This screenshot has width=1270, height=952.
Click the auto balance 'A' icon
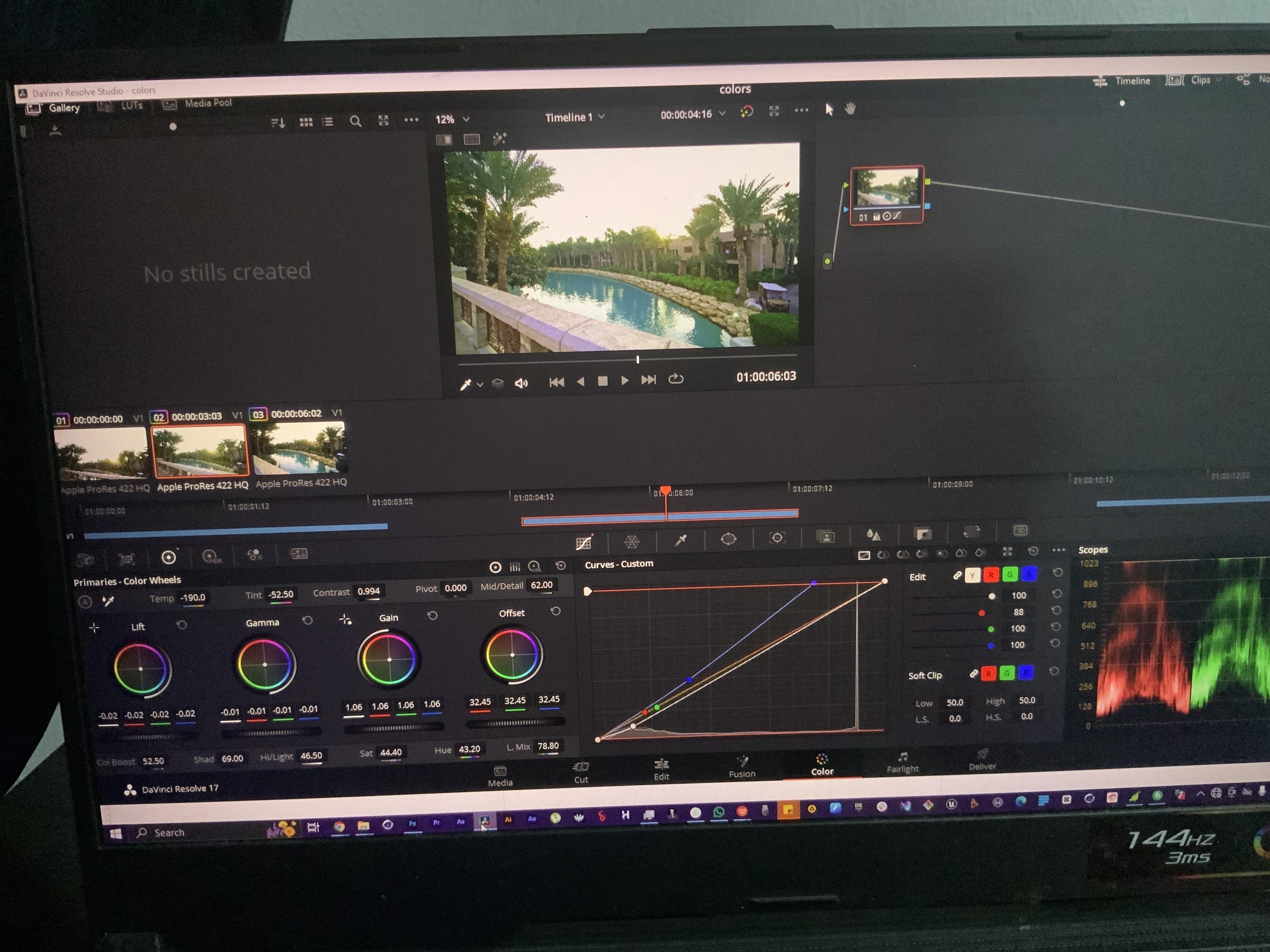pos(85,602)
